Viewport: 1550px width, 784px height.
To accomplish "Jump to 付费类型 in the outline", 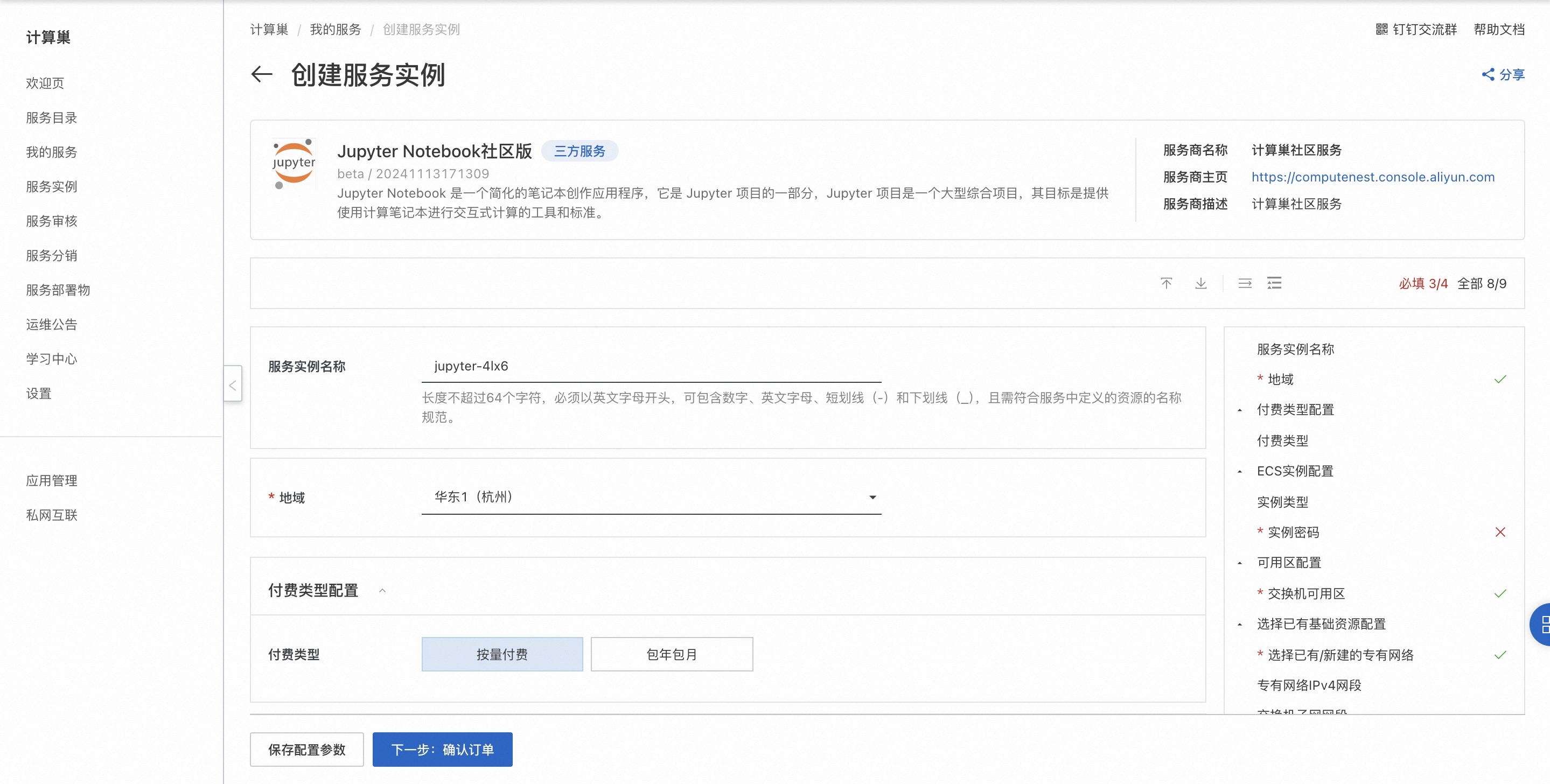I will (x=1282, y=441).
